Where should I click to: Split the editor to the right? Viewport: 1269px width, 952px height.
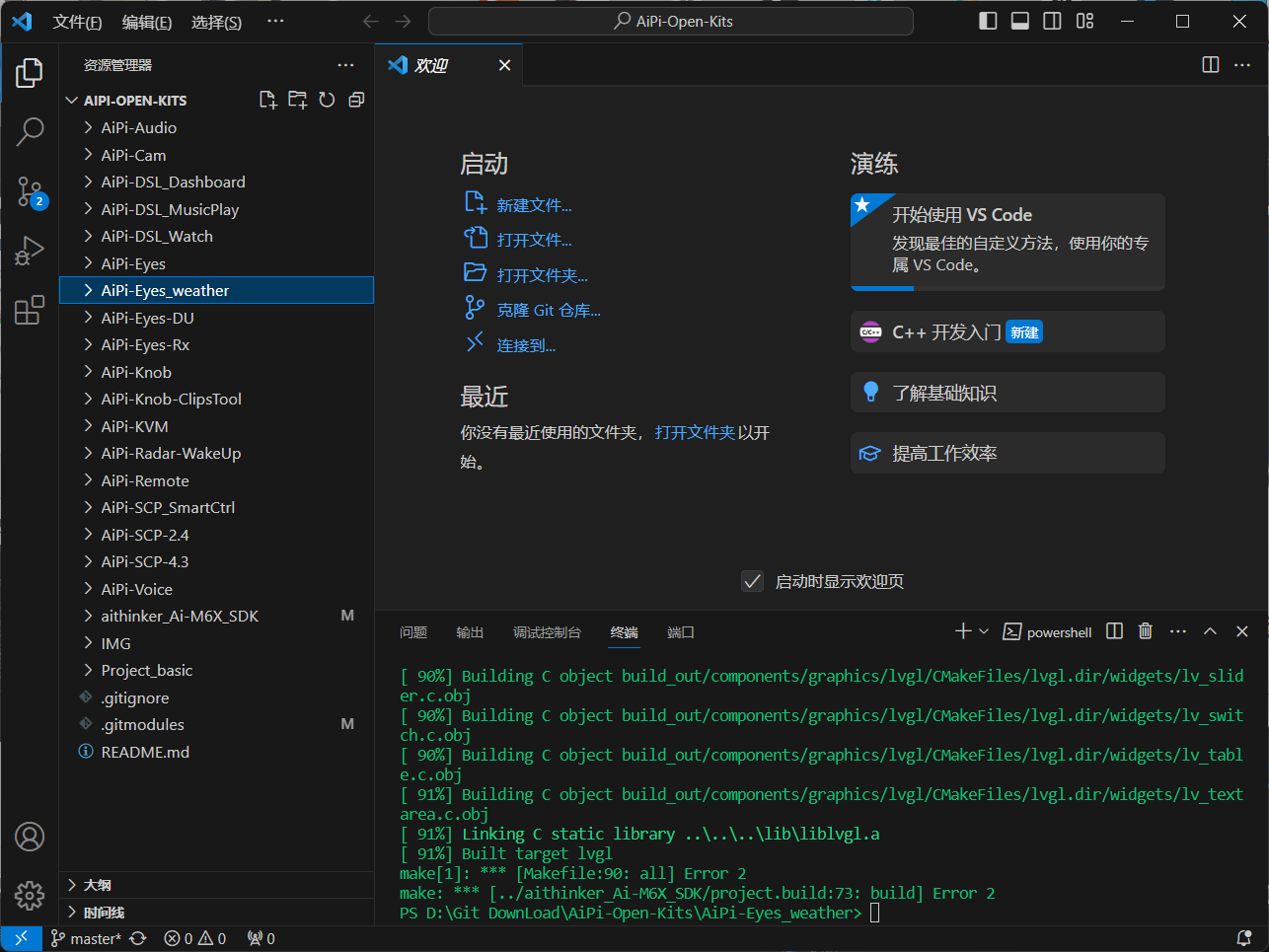[x=1211, y=65]
